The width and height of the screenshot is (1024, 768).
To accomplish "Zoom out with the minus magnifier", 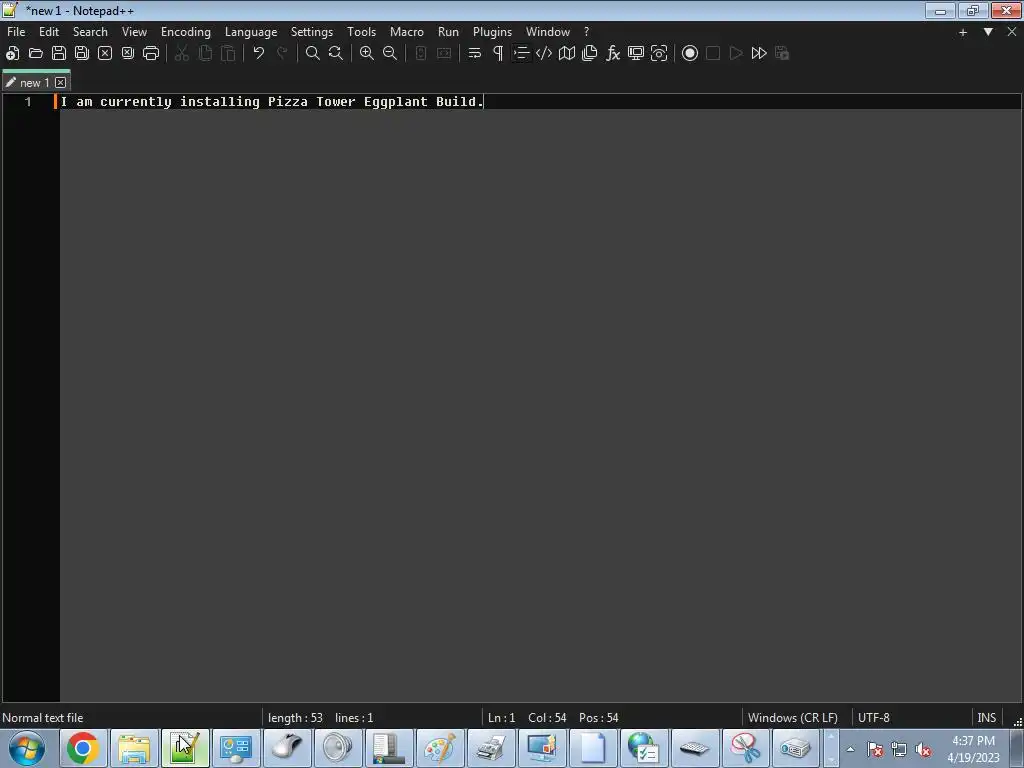I will (x=390, y=54).
